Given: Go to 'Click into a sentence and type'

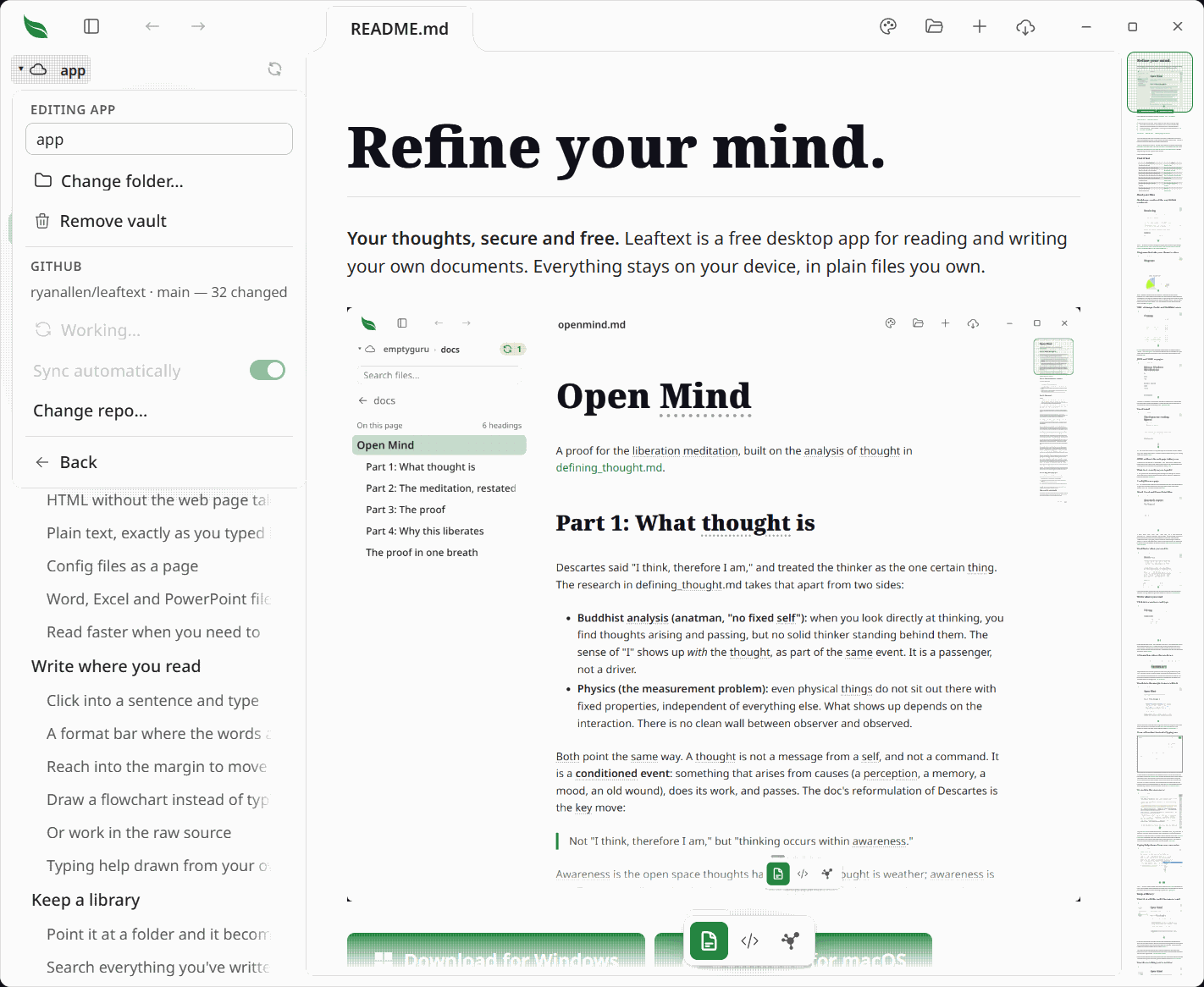Looking at the screenshot, I should (152, 701).
